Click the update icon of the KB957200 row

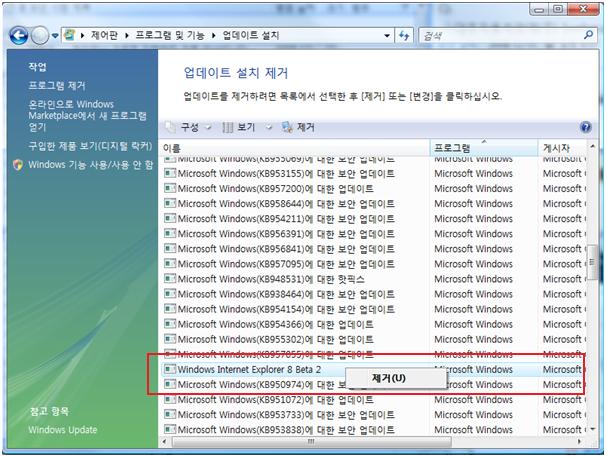coord(170,188)
